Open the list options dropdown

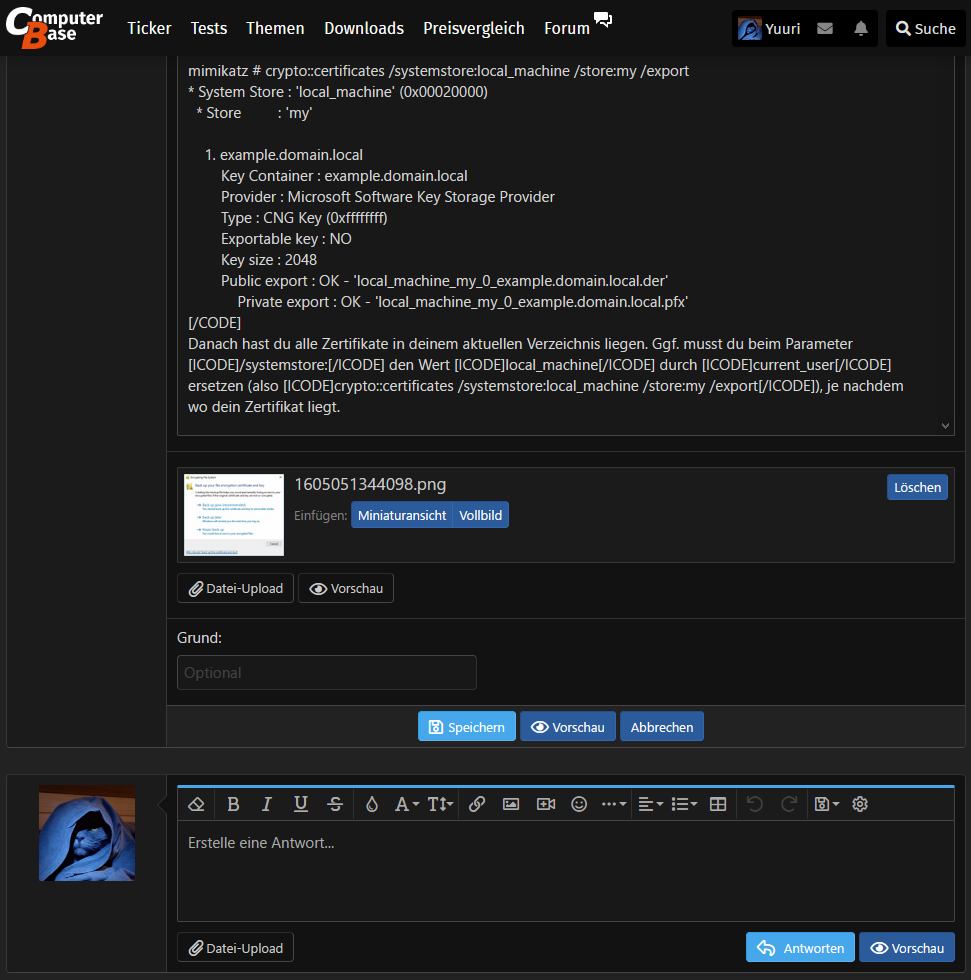[684, 804]
